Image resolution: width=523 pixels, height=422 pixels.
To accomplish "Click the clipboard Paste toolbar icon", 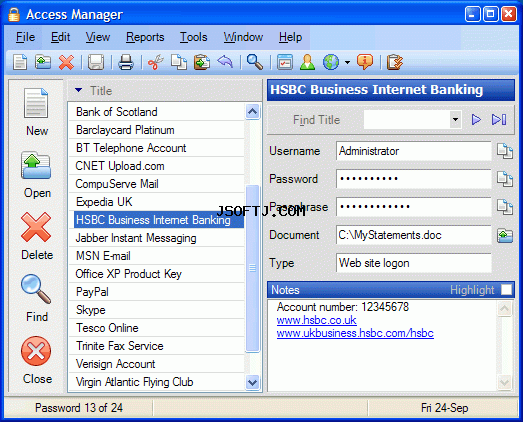I will pyautogui.click(x=202, y=62).
